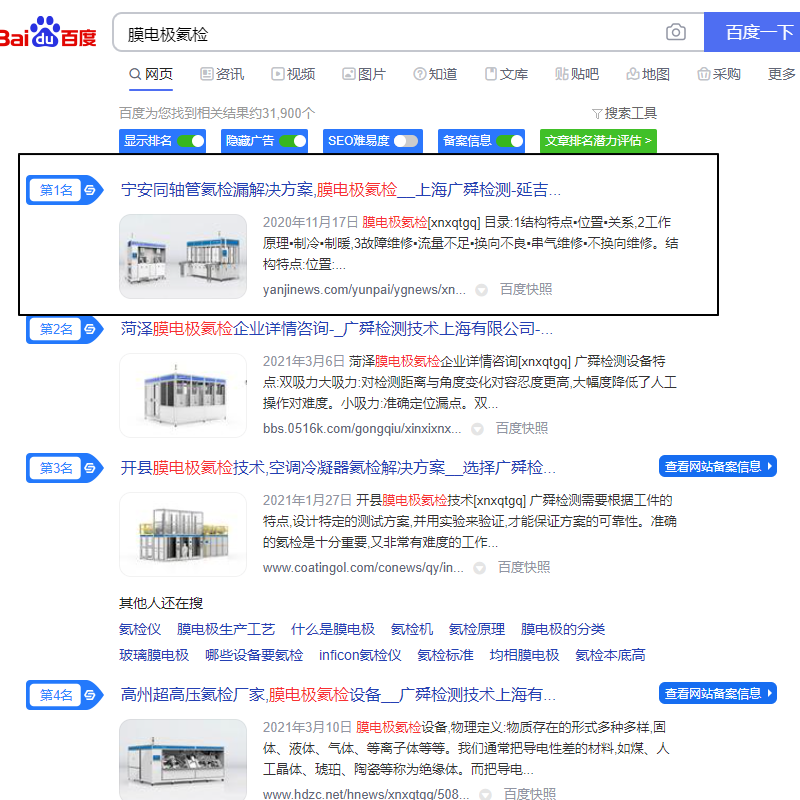Expand dropdown arrow beside hdzc.net URL
This screenshot has width=800, height=800.
coord(485,794)
